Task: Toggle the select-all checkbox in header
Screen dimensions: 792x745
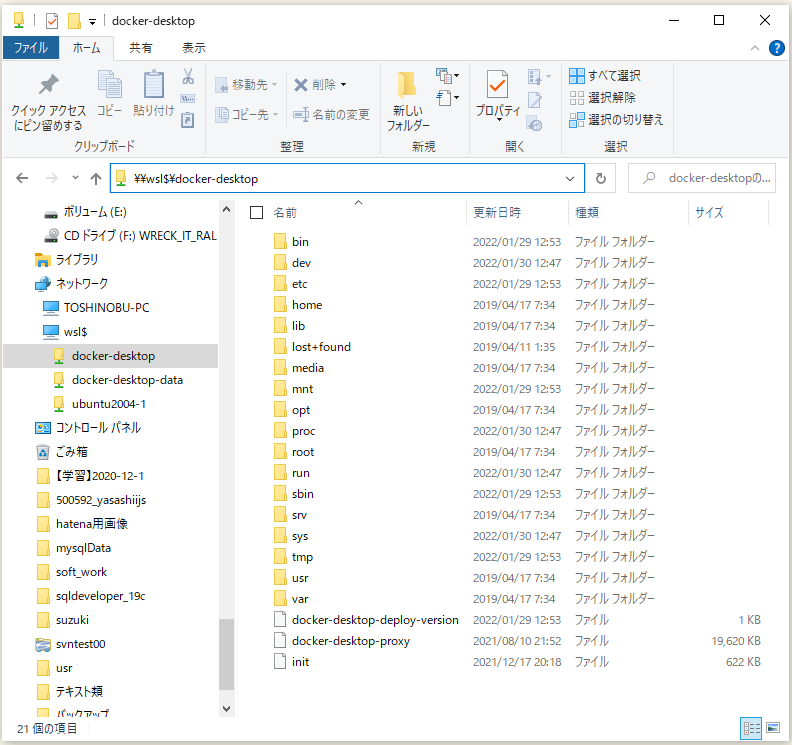Action: point(257,213)
